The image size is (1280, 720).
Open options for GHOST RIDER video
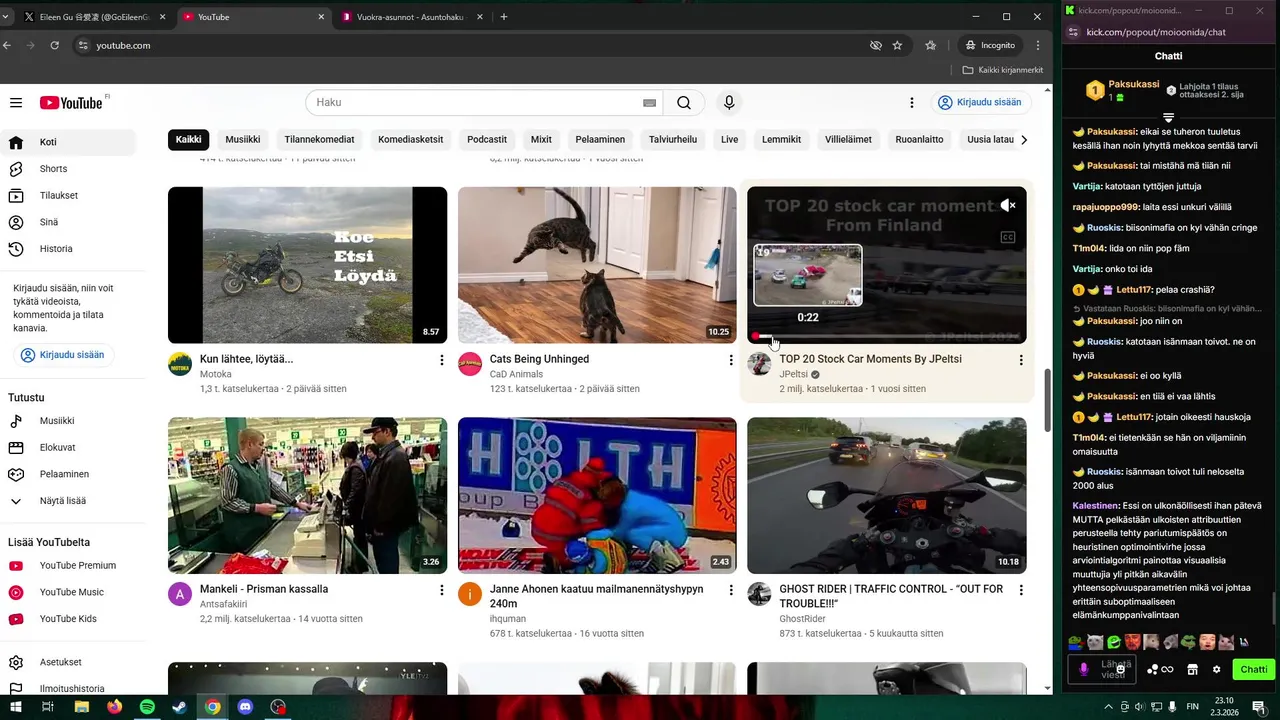[x=1021, y=590]
